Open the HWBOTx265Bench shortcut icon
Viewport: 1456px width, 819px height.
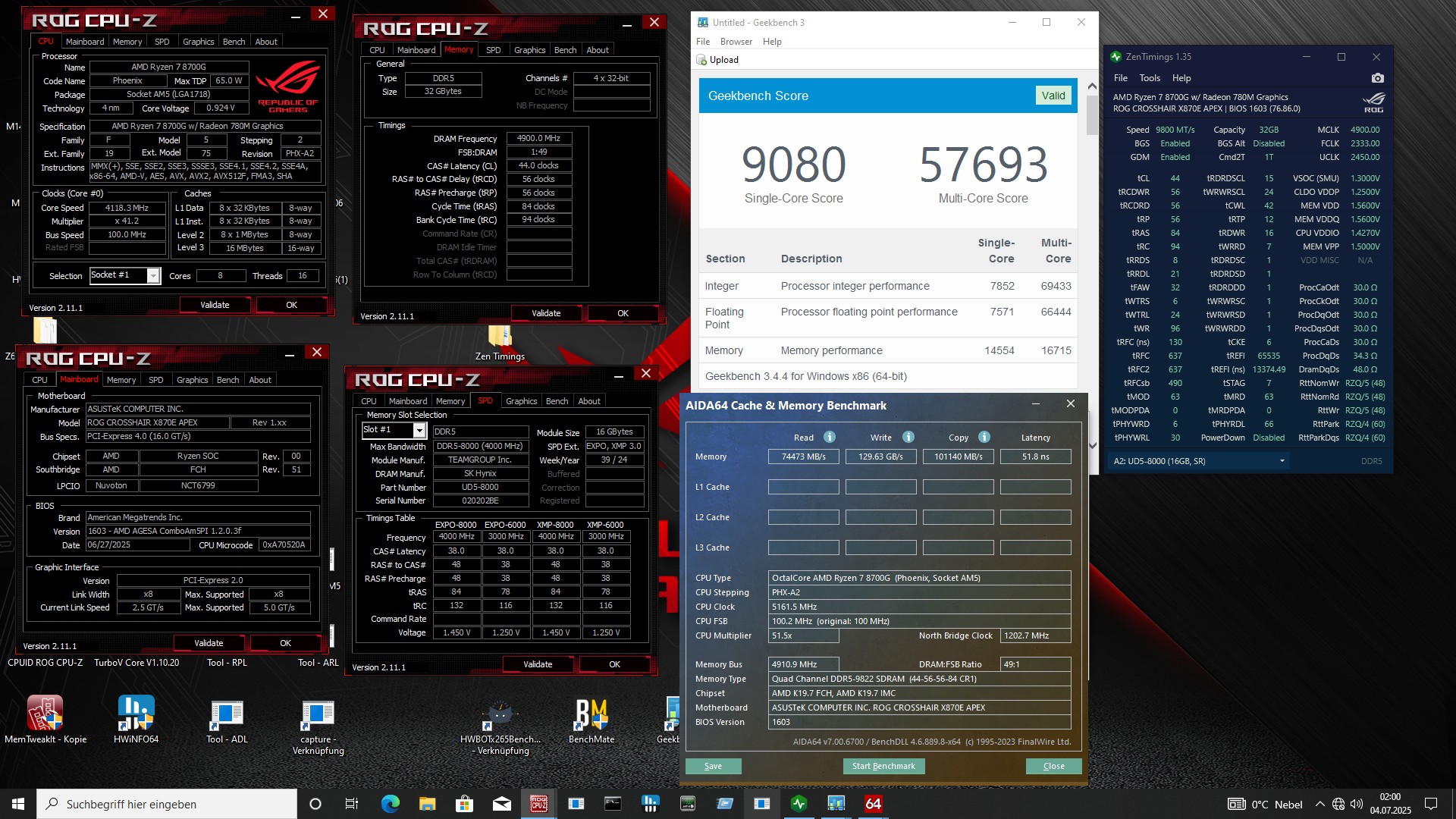(500, 714)
